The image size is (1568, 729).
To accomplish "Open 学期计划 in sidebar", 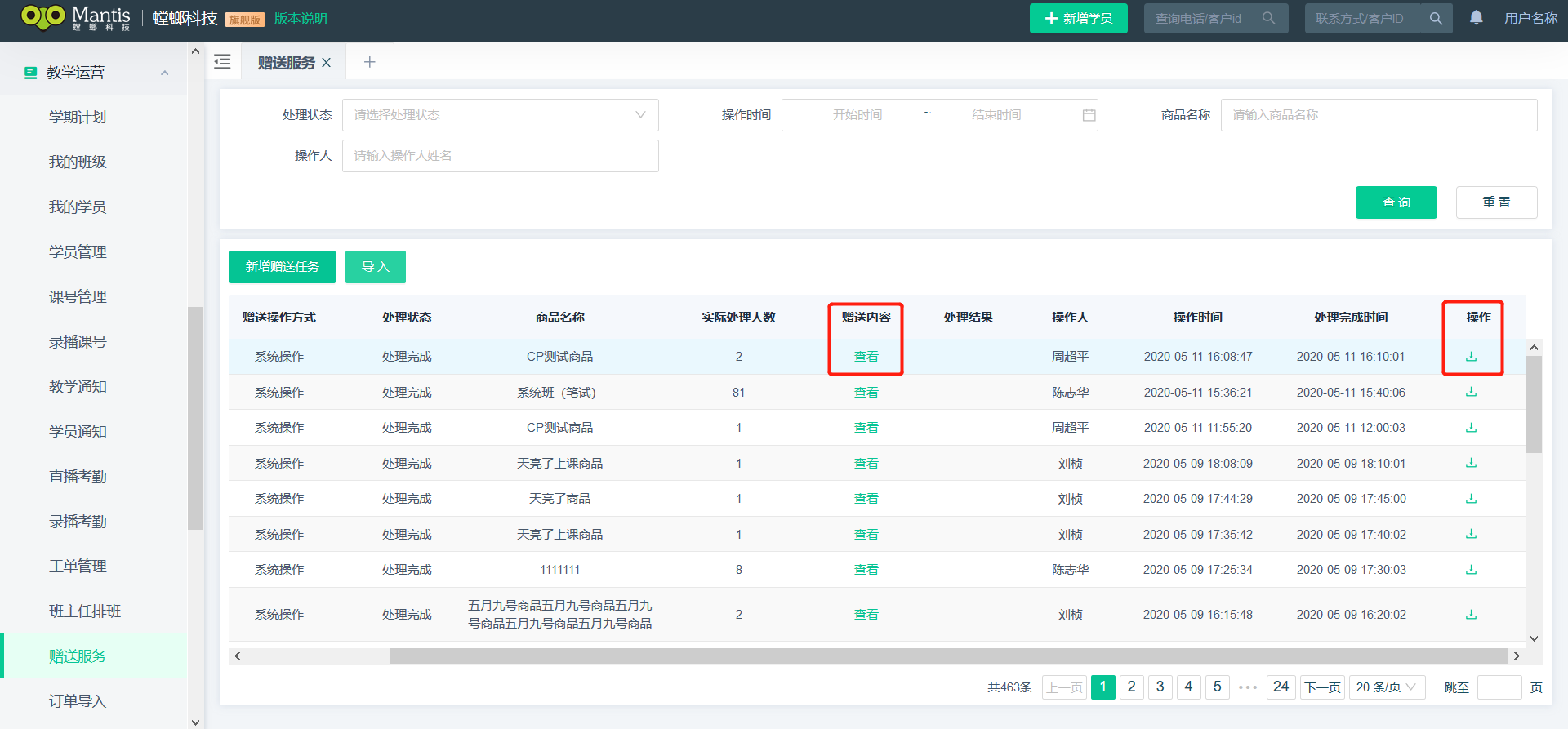I will 78,117.
